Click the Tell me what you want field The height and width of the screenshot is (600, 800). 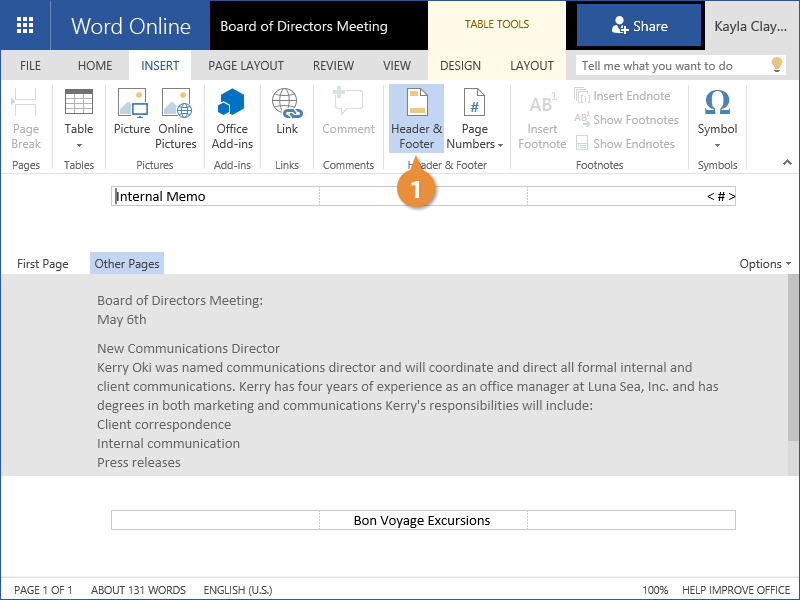[668, 66]
